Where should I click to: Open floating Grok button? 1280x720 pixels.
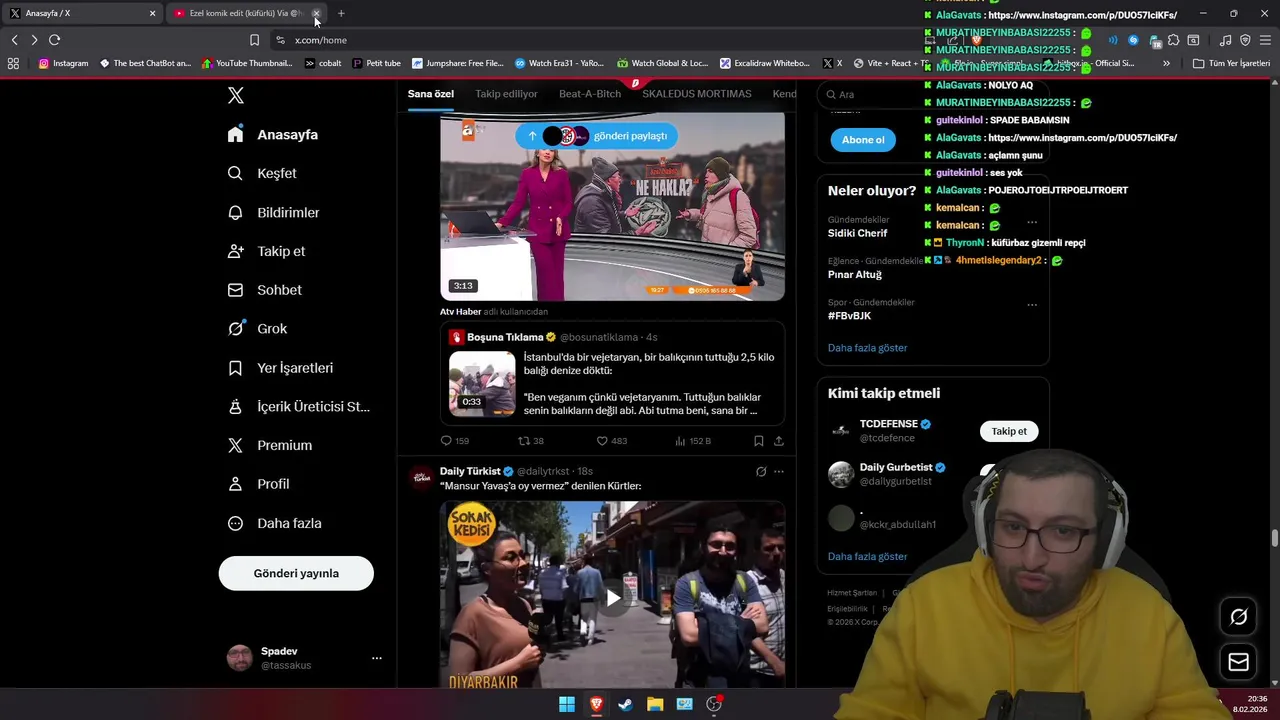1238,617
